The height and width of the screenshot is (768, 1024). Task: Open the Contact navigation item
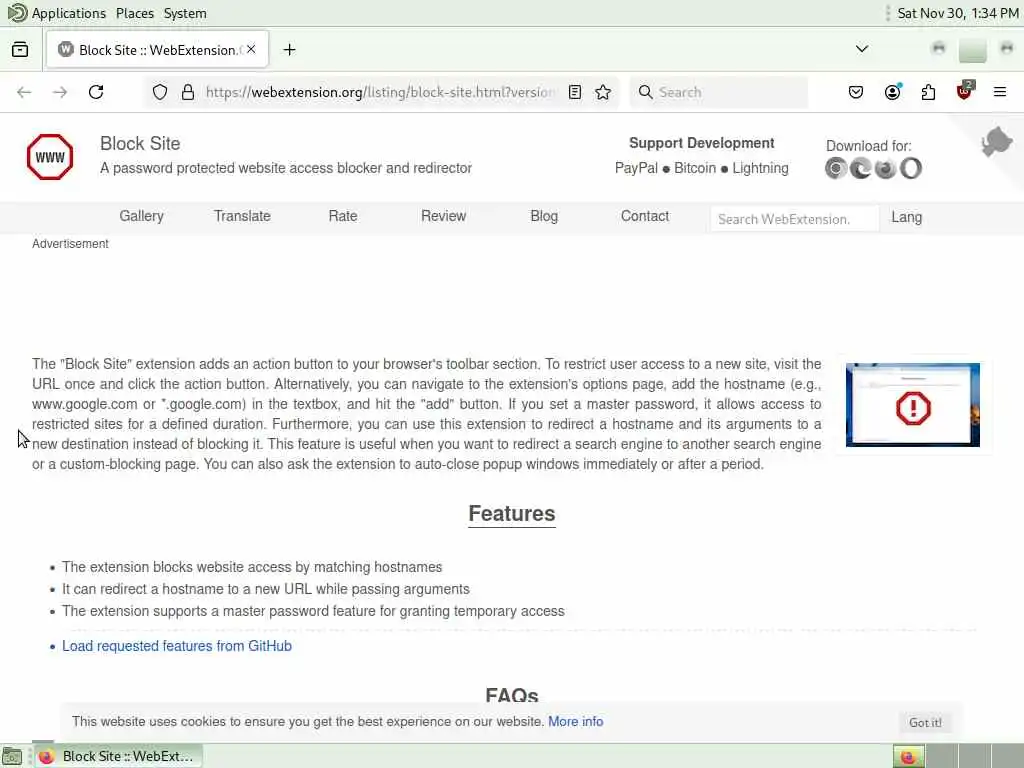click(x=645, y=216)
